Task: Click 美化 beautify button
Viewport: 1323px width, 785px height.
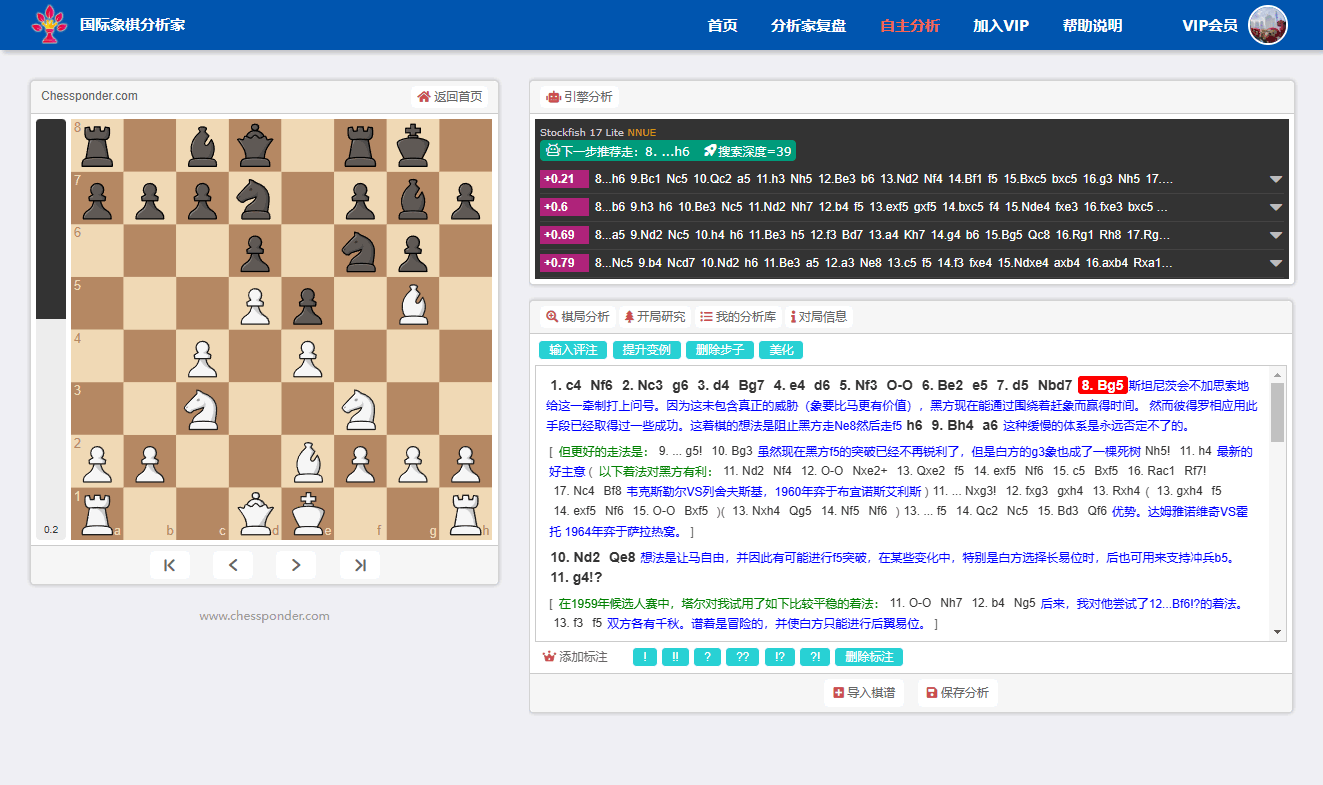Action: point(781,350)
